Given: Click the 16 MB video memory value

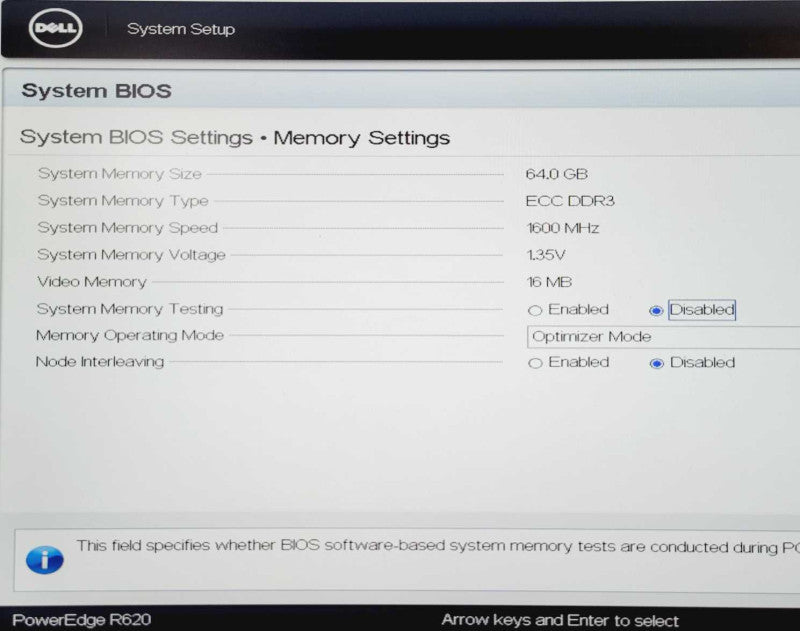Looking at the screenshot, I should click(549, 282).
